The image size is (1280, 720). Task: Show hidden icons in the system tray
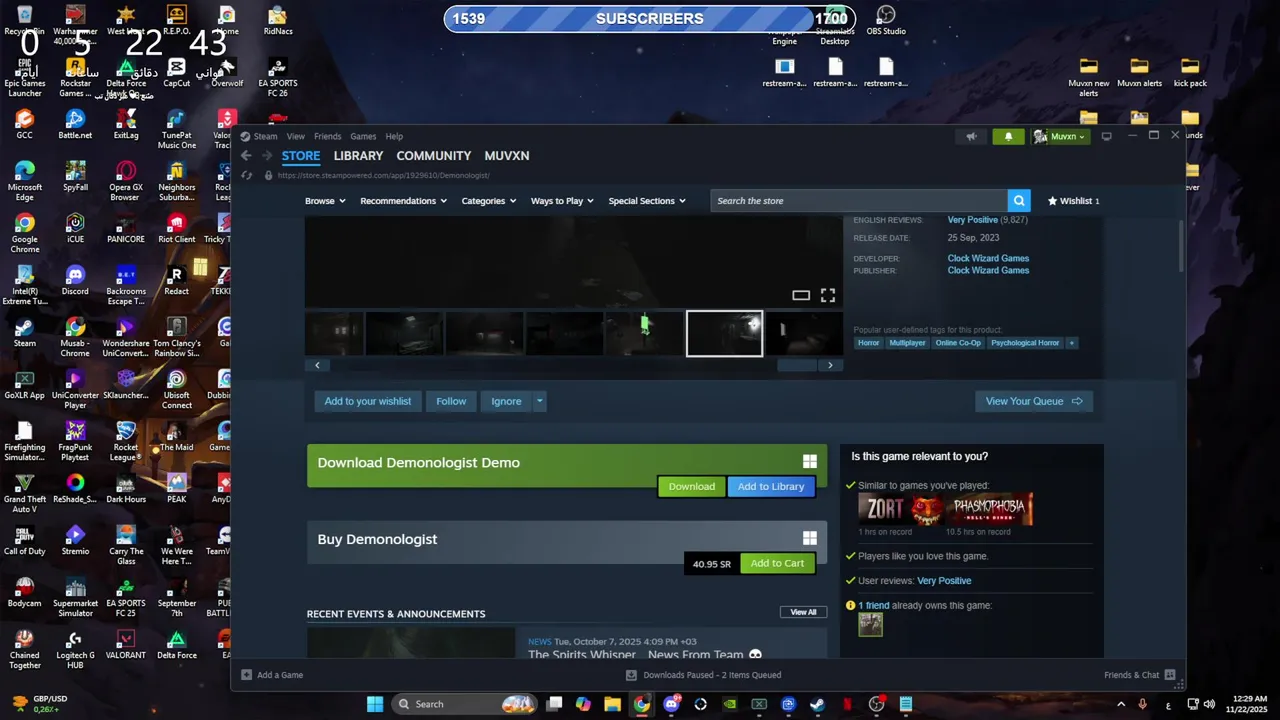pyautogui.click(x=1120, y=704)
